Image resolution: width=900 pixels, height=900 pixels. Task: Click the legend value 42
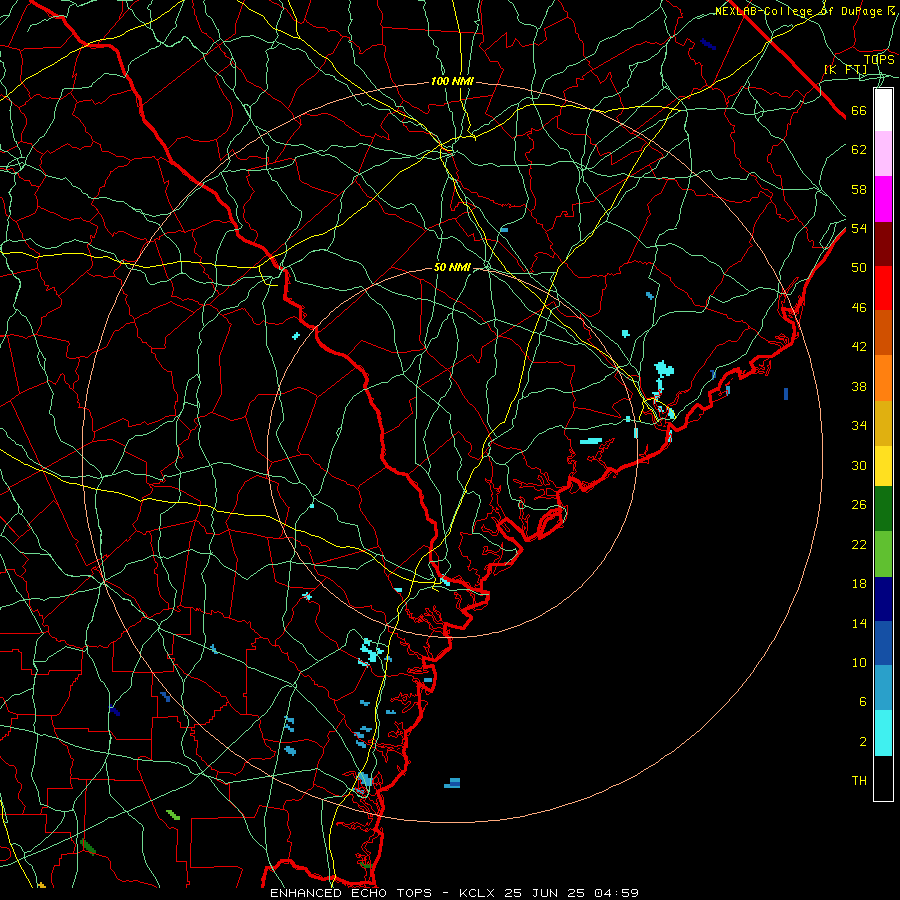point(859,347)
